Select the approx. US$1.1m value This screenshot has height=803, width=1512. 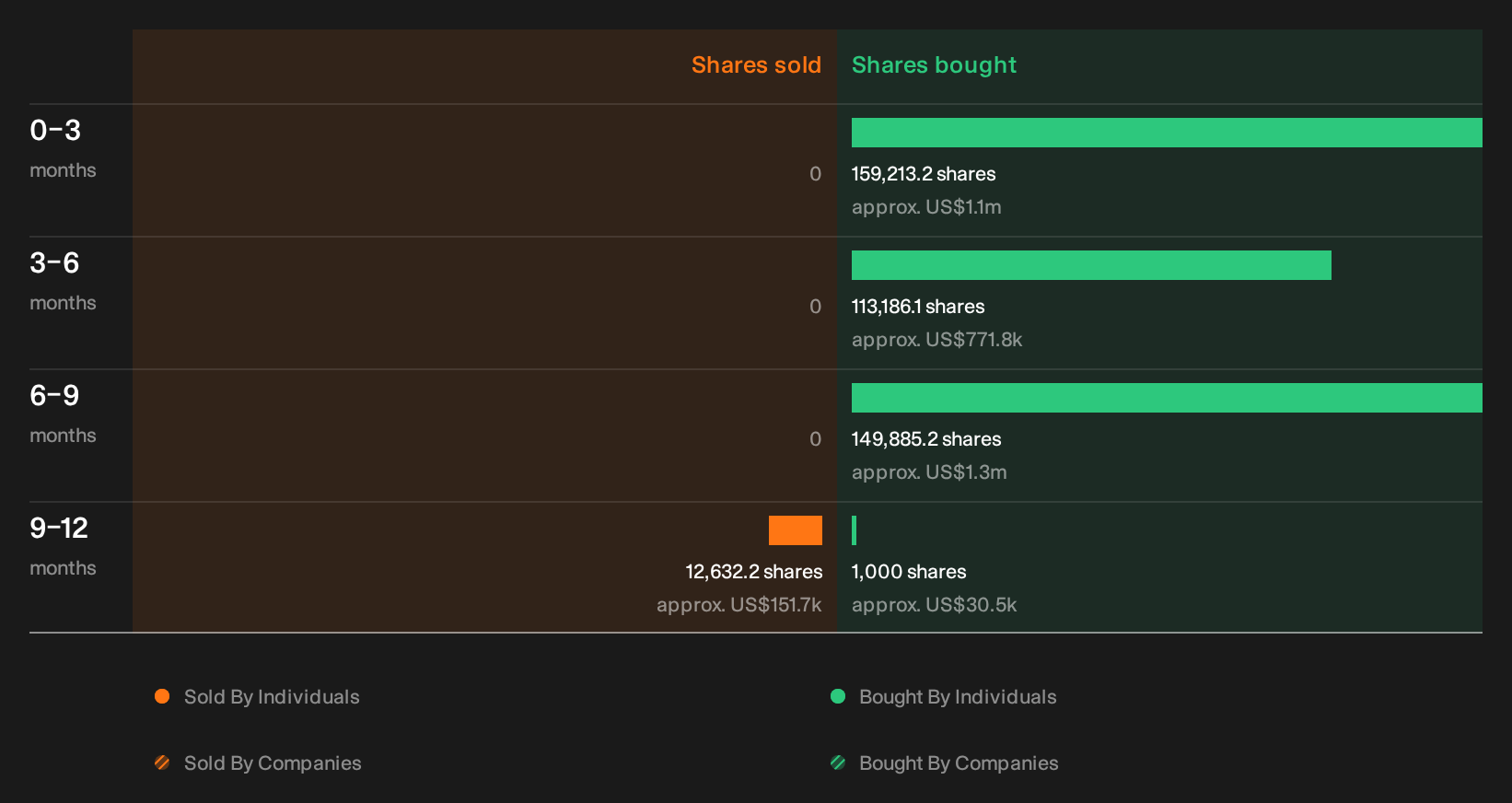pyautogui.click(x=926, y=207)
